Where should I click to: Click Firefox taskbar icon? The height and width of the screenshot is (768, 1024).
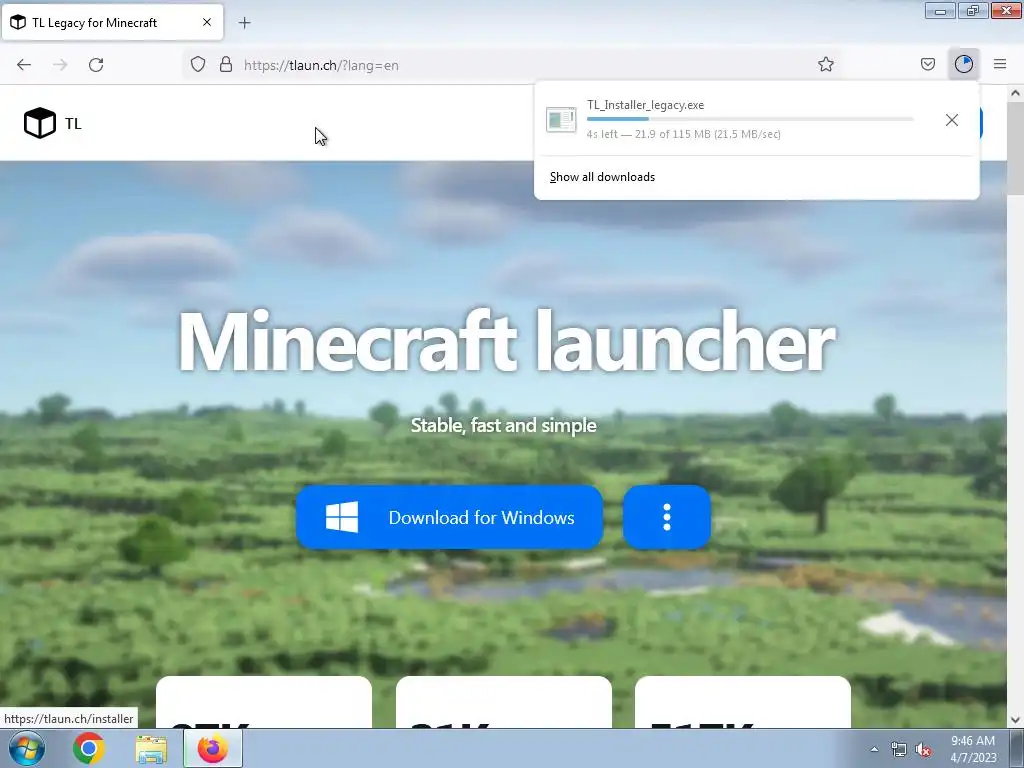pyautogui.click(x=212, y=748)
